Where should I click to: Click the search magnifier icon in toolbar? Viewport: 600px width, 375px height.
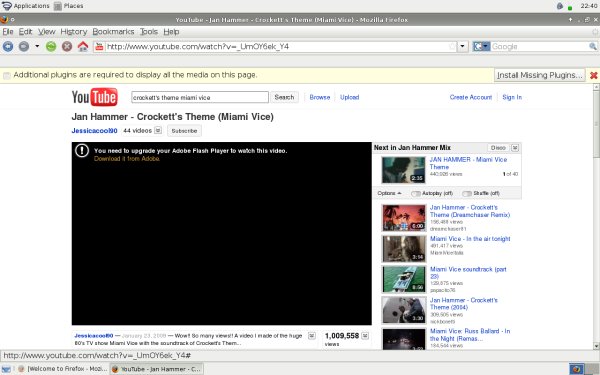point(593,47)
